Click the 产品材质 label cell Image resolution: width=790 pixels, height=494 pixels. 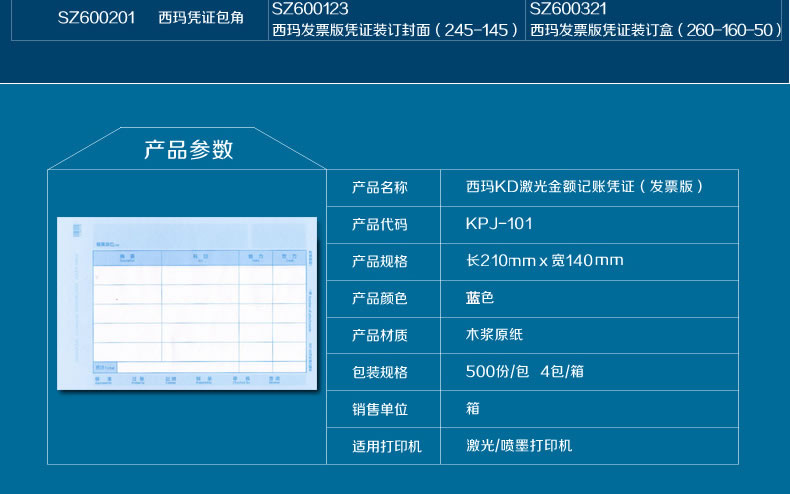[x=383, y=335]
